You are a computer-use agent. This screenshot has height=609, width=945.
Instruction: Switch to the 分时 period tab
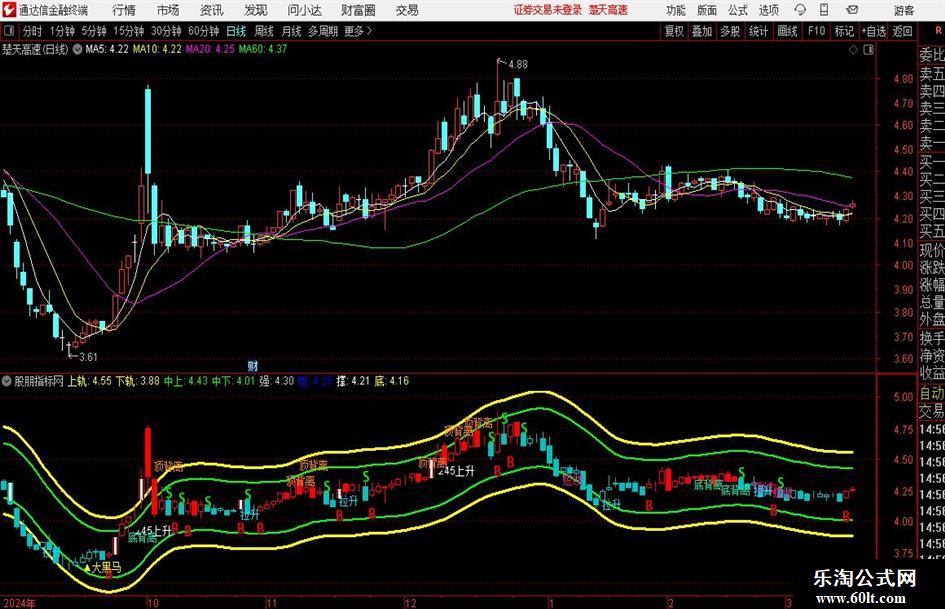[33, 31]
